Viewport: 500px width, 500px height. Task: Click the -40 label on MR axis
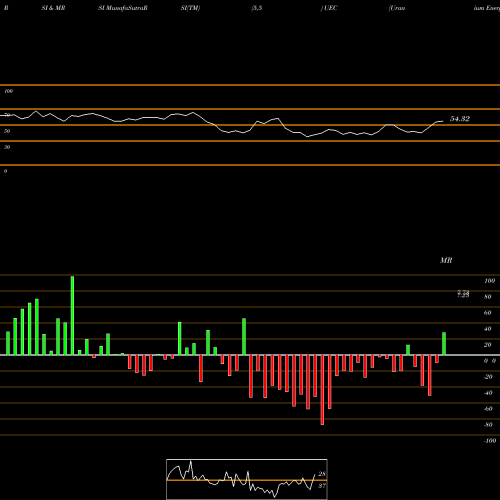(488, 393)
